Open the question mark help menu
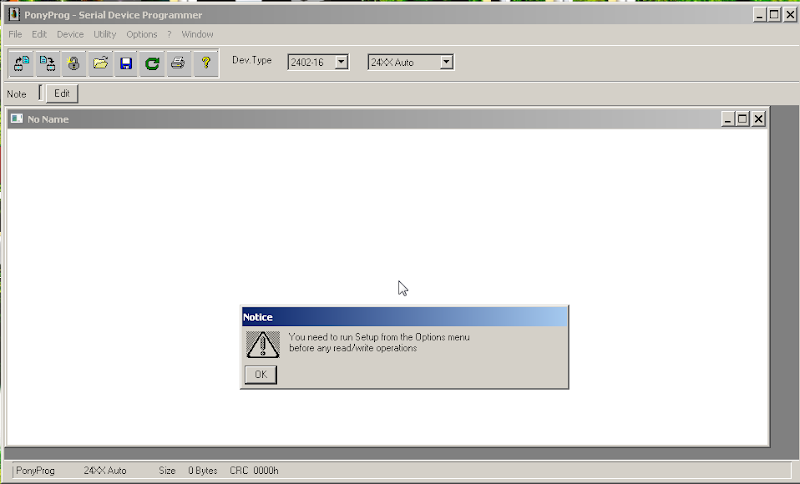 169,34
